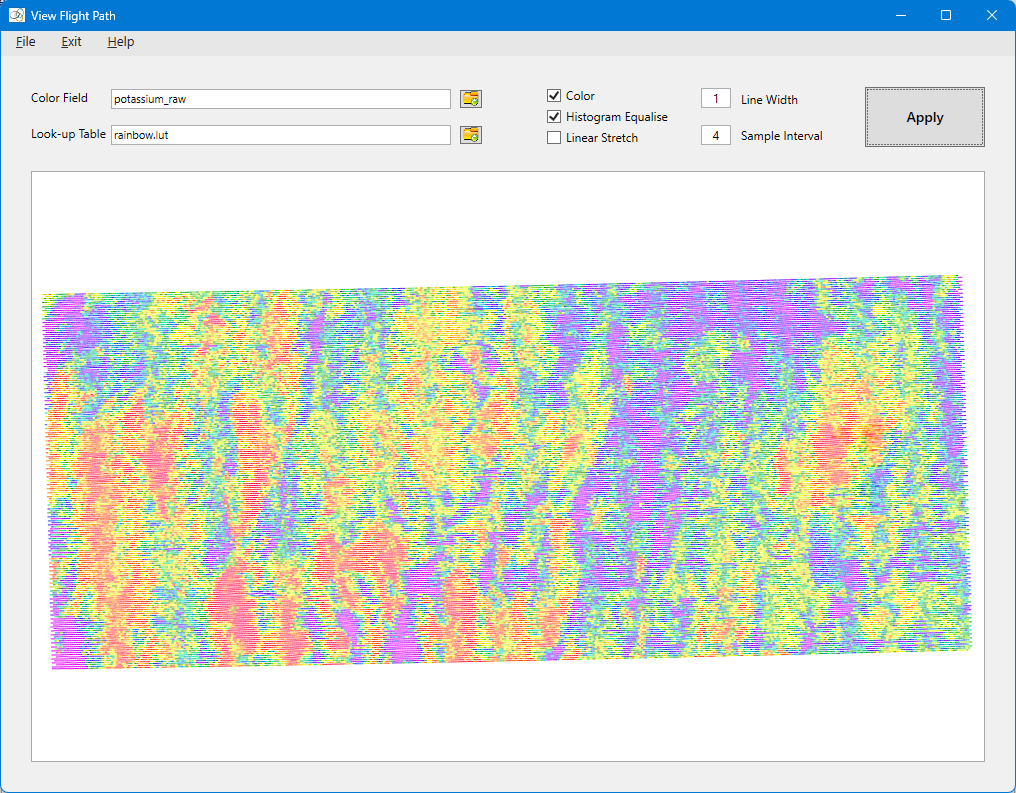The width and height of the screenshot is (1016, 793).
Task: Select the Line Width value box
Action: [x=715, y=99]
